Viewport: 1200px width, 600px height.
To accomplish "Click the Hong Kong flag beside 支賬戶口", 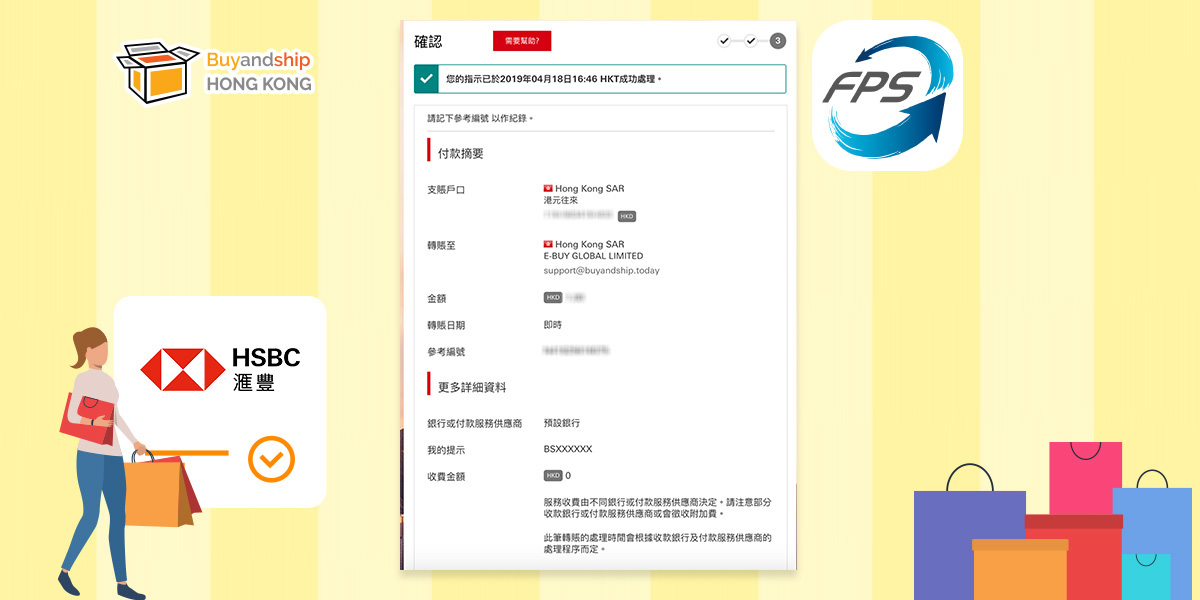I will [548, 188].
